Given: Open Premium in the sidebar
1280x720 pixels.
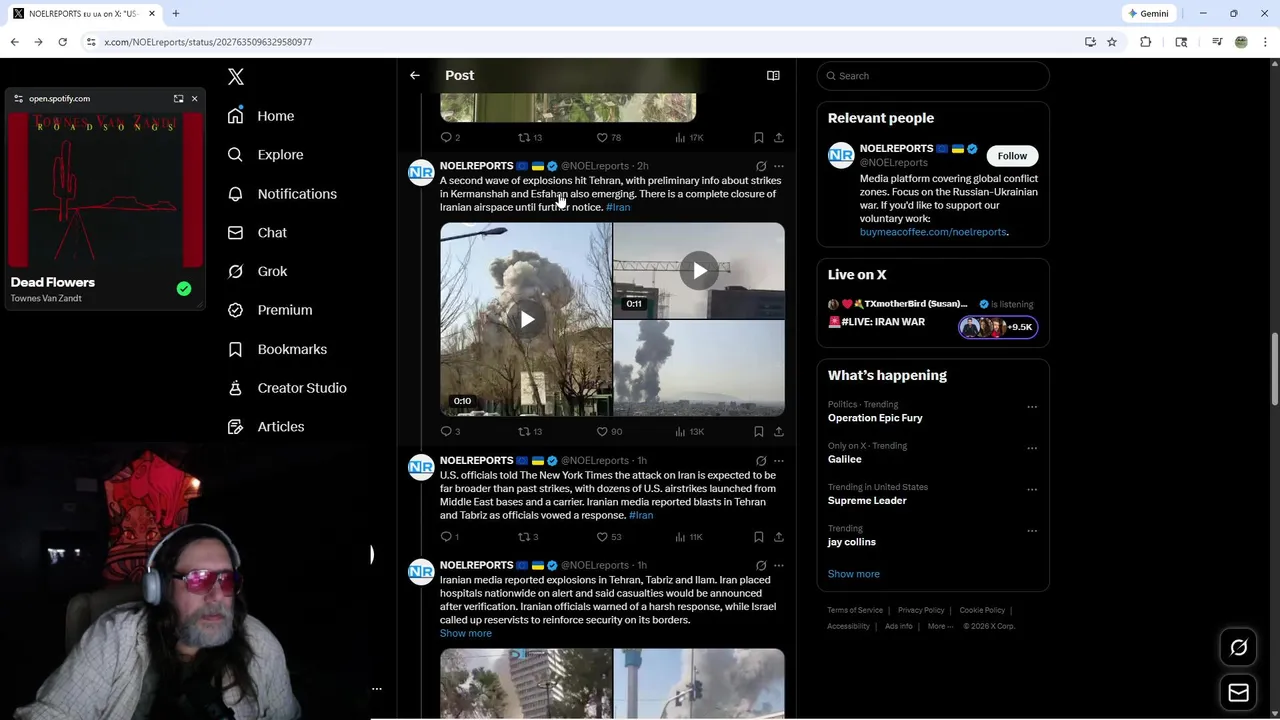Looking at the screenshot, I should [x=270, y=310].
